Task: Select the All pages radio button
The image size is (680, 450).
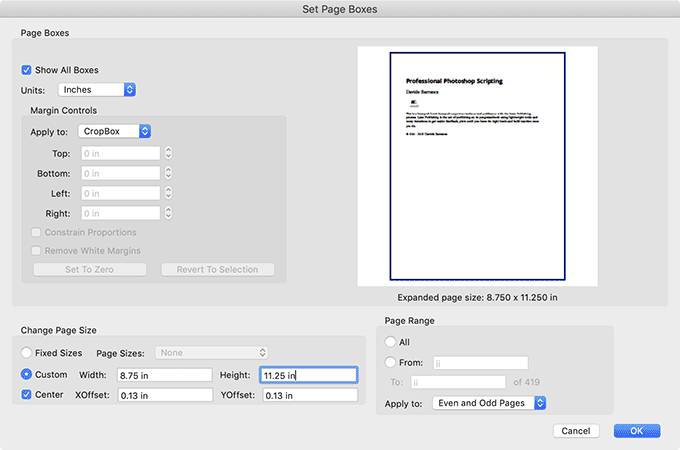Action: coord(390,342)
